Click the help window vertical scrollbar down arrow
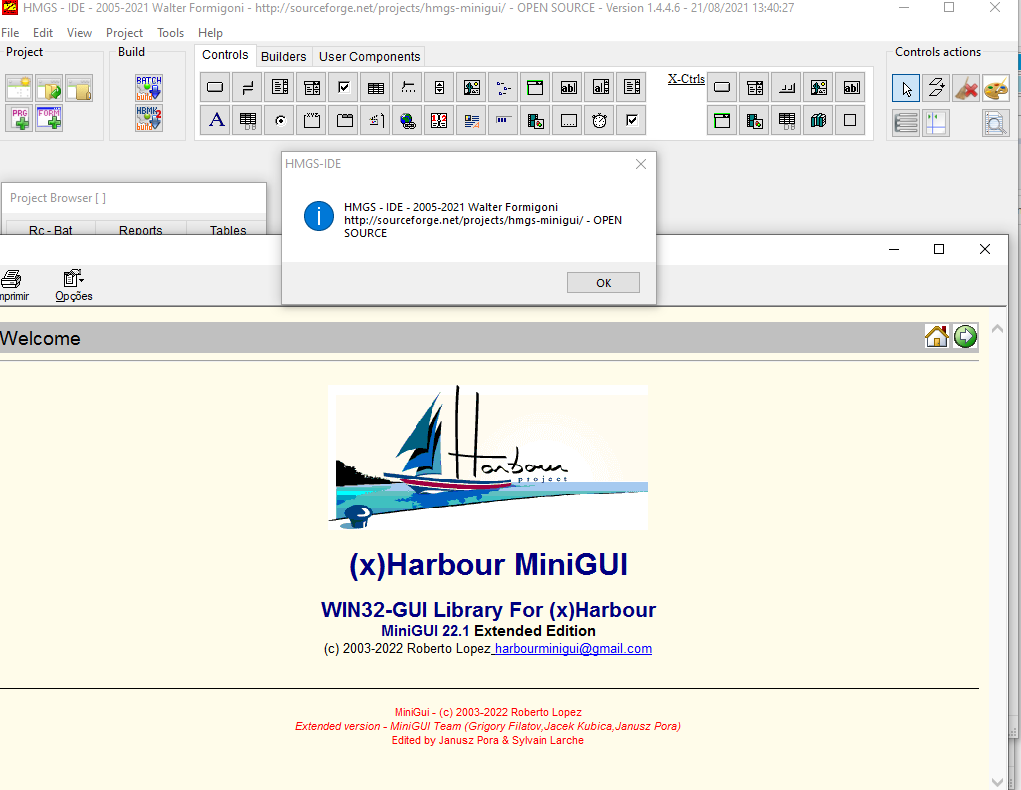Image resolution: width=1021 pixels, height=790 pixels. coord(997,780)
